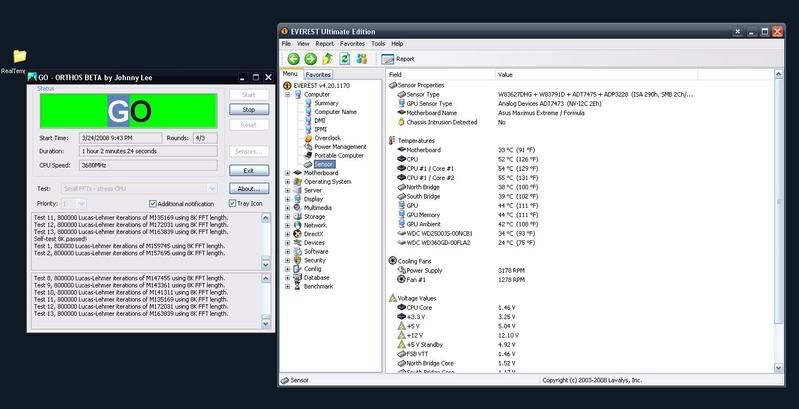Expand the Storage tree node
This screenshot has width=799, height=409.
pyautogui.click(x=287, y=216)
